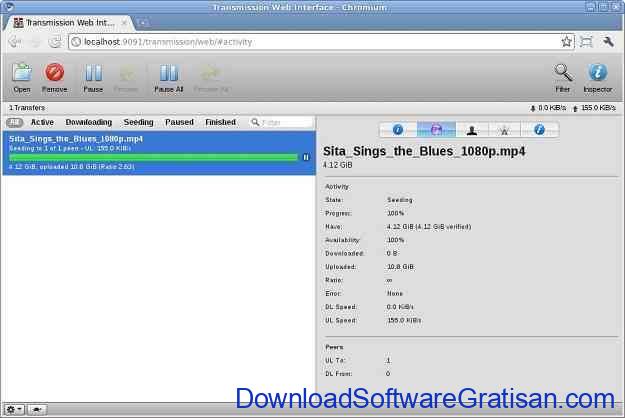Click the 155.0 KiB/s upload speed indicator
This screenshot has height=418, width=625.
coord(594,108)
